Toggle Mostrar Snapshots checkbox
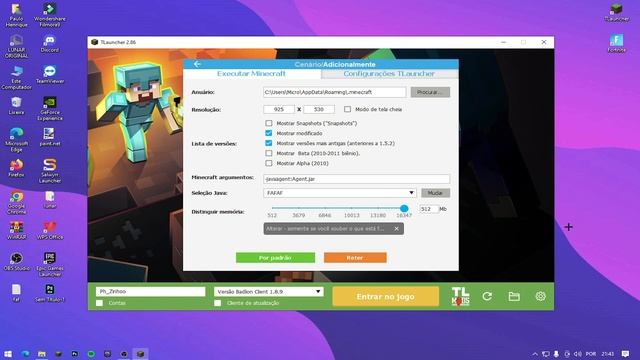 pos(269,123)
